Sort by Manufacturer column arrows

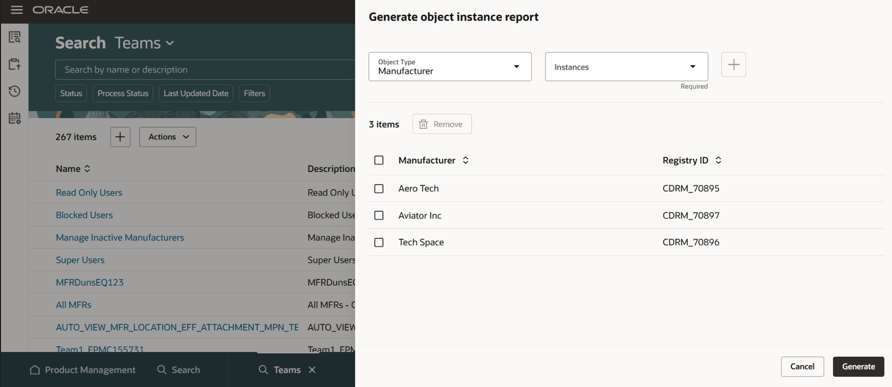[x=465, y=160]
